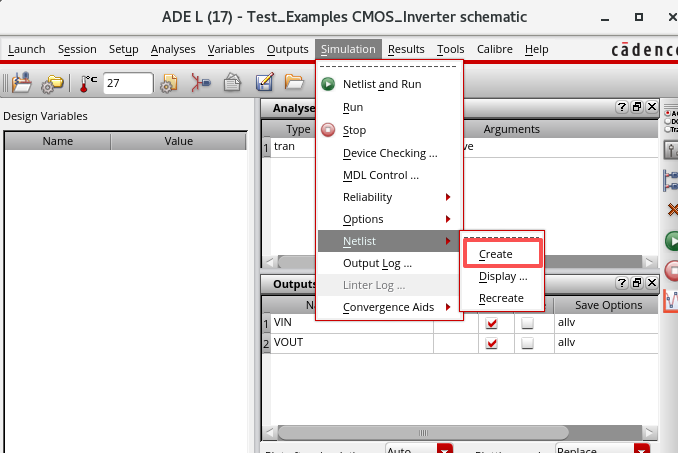Choose Recreate in Netlist submenu
678x453 pixels.
point(502,298)
